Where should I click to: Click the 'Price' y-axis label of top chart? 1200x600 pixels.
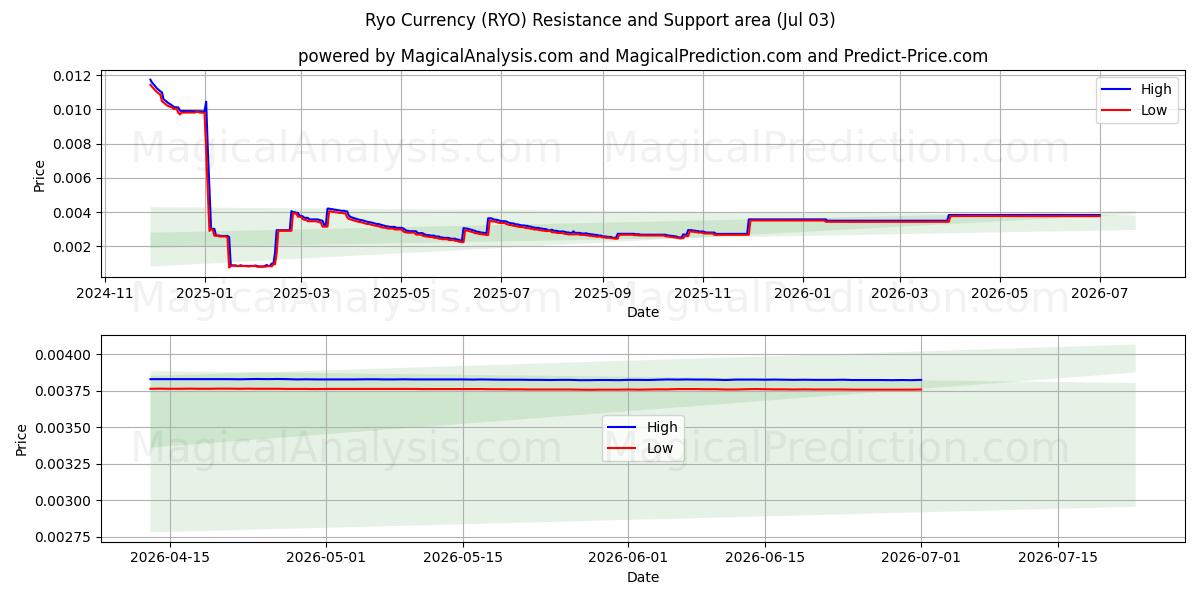click(x=40, y=175)
